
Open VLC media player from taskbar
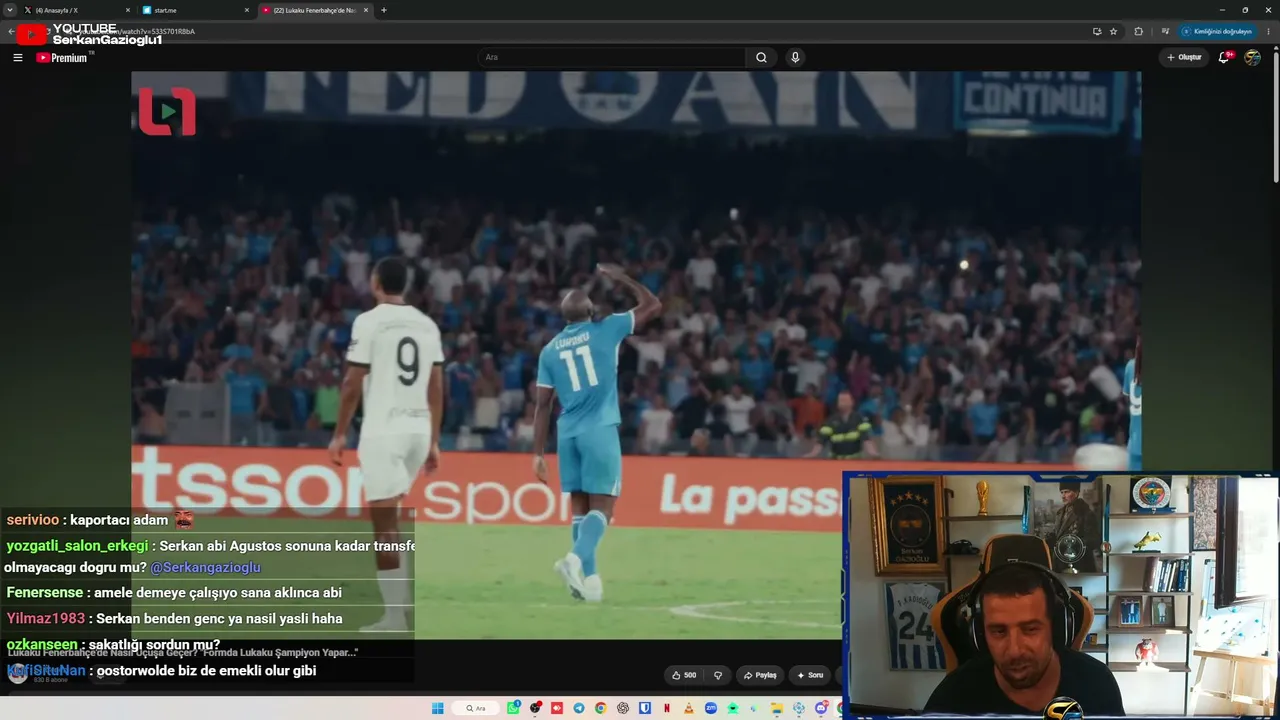click(689, 708)
